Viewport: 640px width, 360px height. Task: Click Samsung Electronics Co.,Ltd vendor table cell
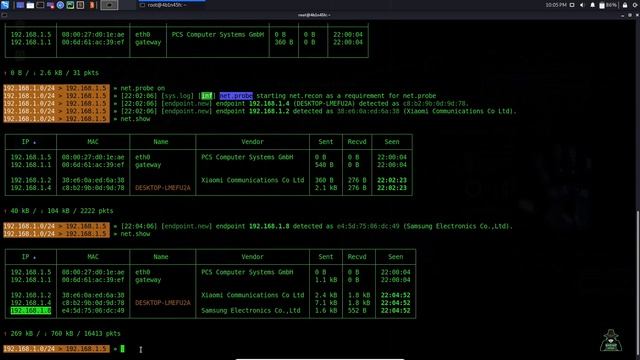point(251,311)
